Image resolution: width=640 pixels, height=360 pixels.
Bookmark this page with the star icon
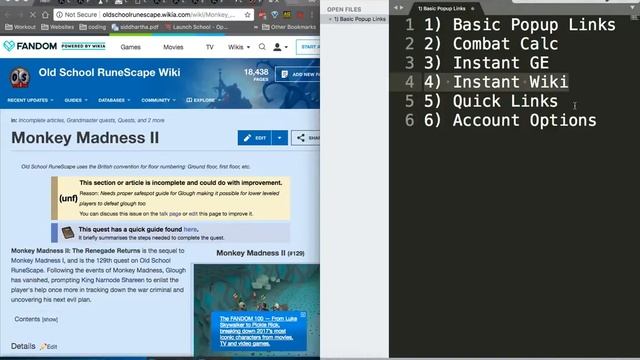pyautogui.click(x=247, y=15)
